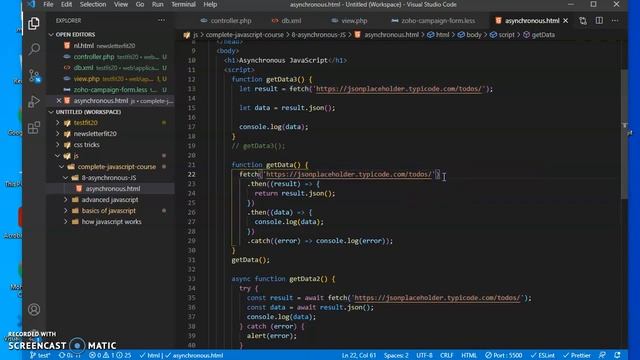Change file encoding via UTF-8
The height and width of the screenshot is (360, 640).
(424, 356)
